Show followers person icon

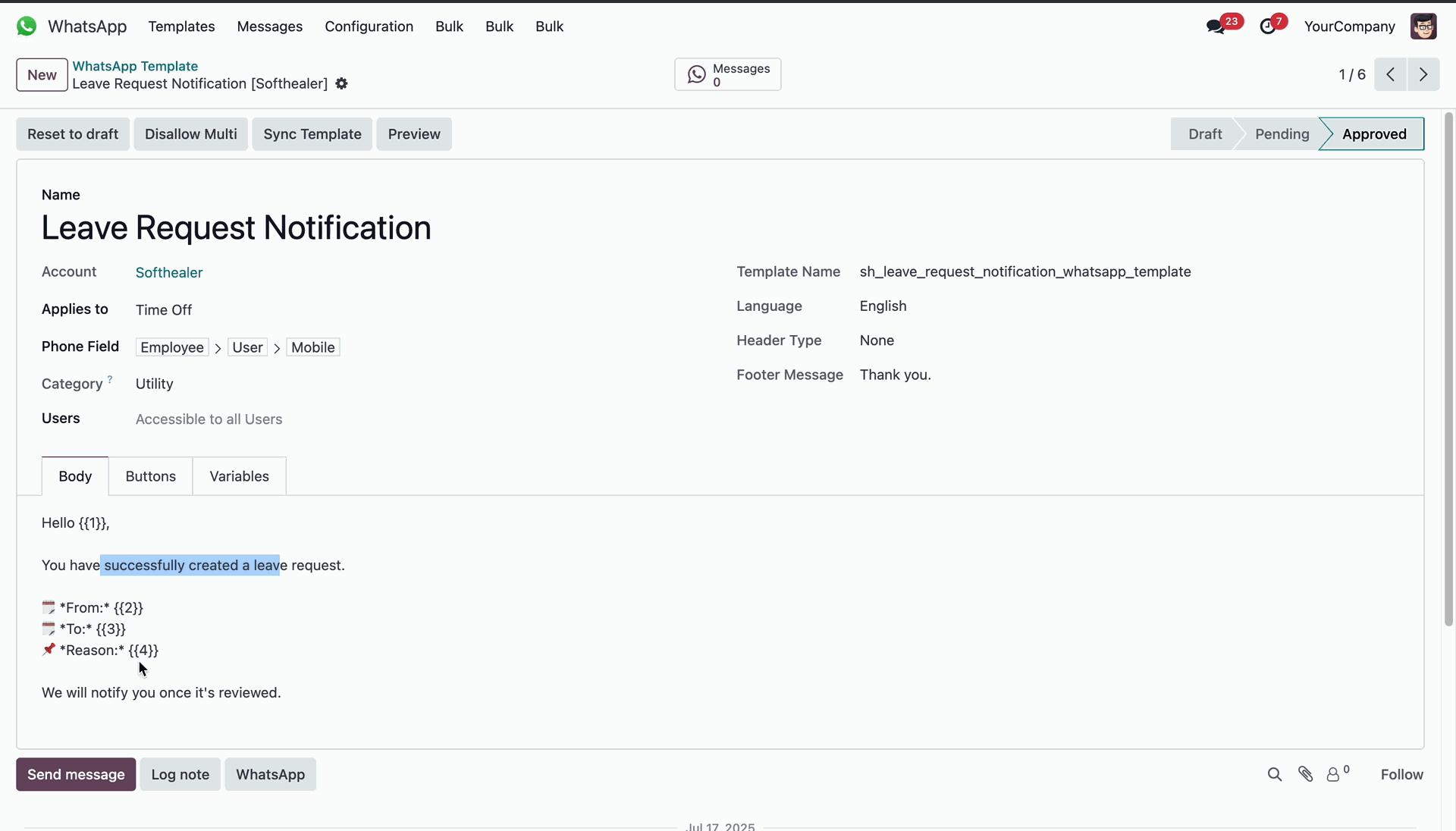click(1333, 774)
